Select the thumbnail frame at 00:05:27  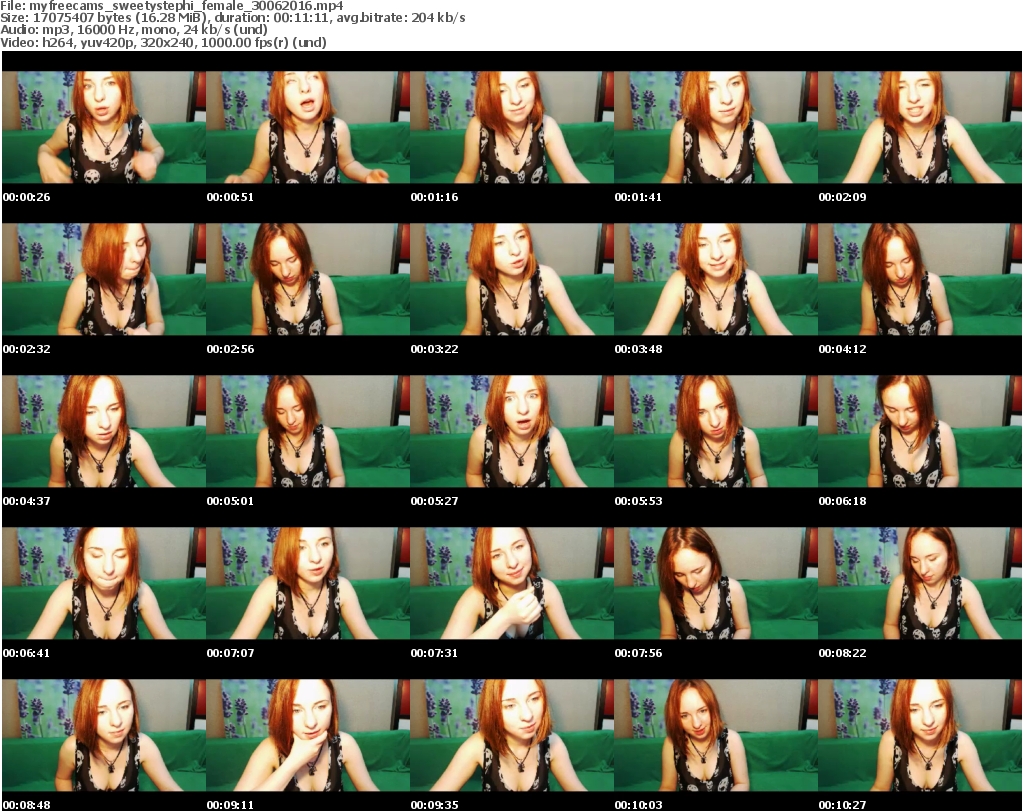coord(512,431)
